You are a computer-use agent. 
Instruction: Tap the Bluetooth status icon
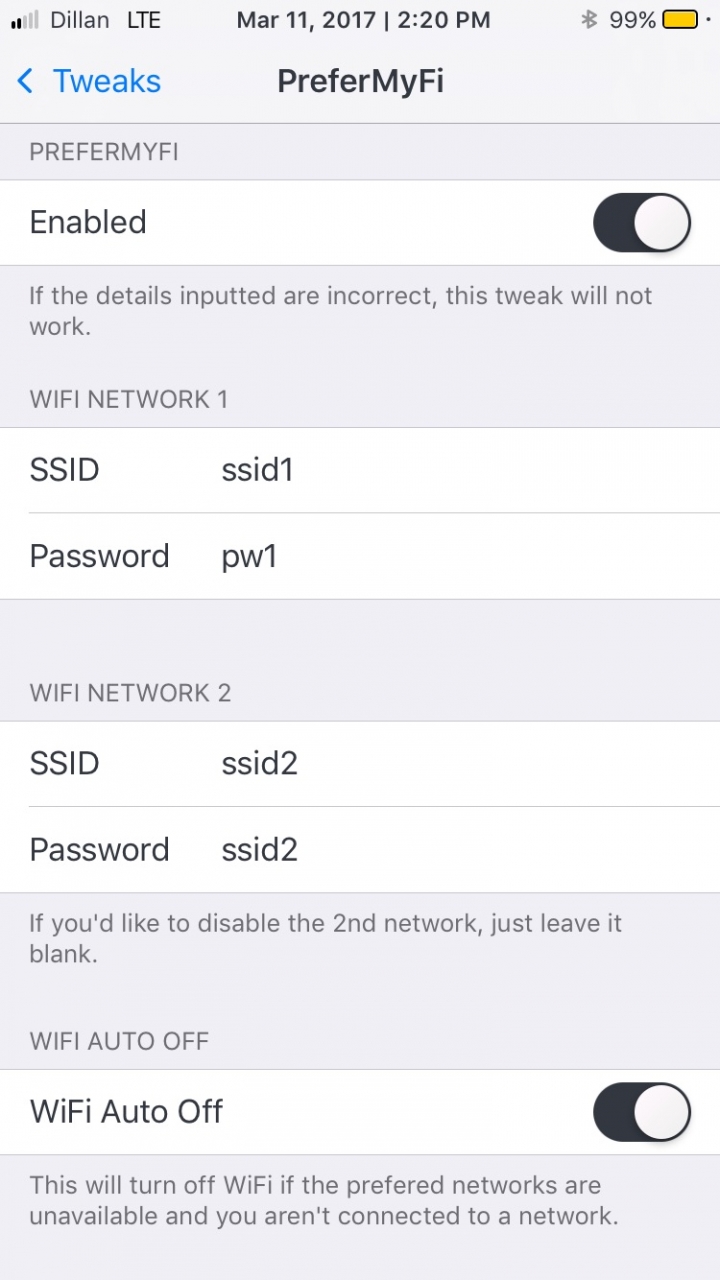point(589,20)
